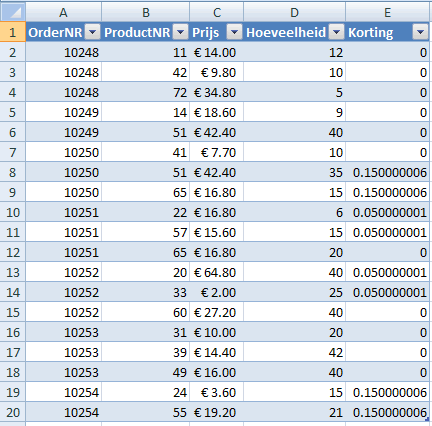The height and width of the screenshot is (426, 432).
Task: Select price cell € 7.70
Action: tap(217, 152)
